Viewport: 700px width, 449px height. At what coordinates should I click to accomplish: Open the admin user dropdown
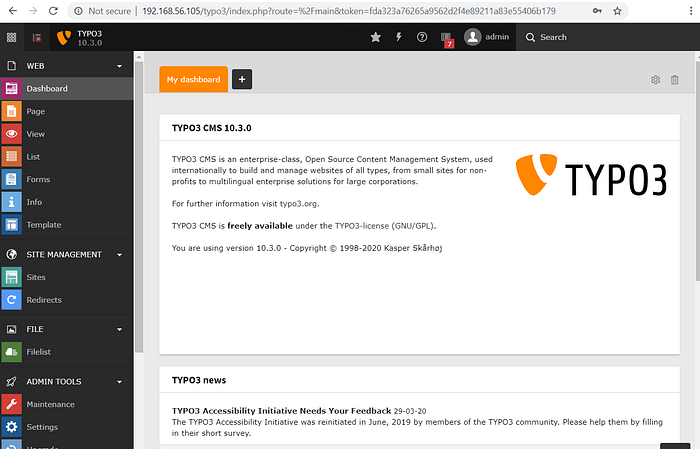(487, 37)
